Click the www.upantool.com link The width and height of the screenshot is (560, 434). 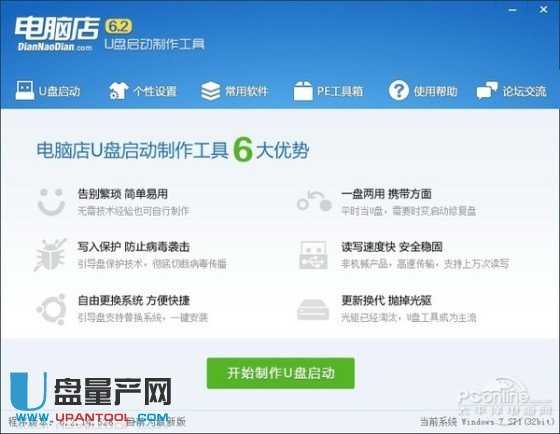point(92,417)
